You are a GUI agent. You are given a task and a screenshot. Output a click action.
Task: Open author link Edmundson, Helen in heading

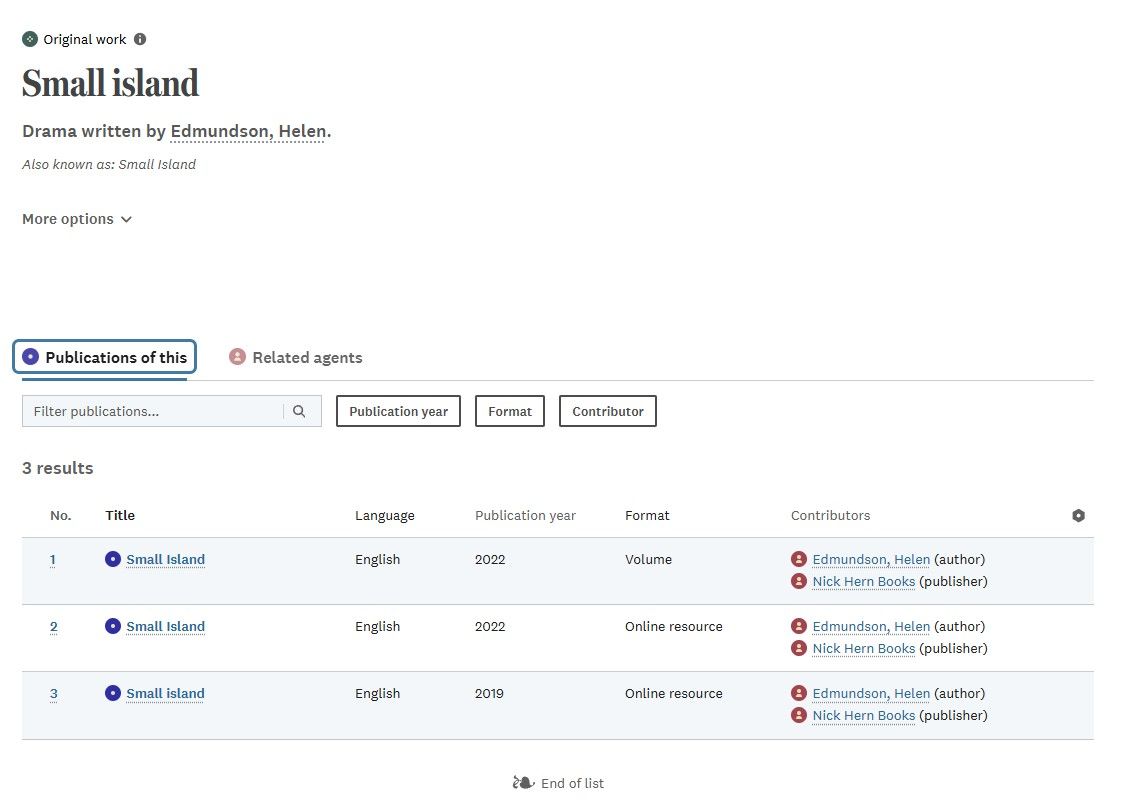tap(248, 131)
